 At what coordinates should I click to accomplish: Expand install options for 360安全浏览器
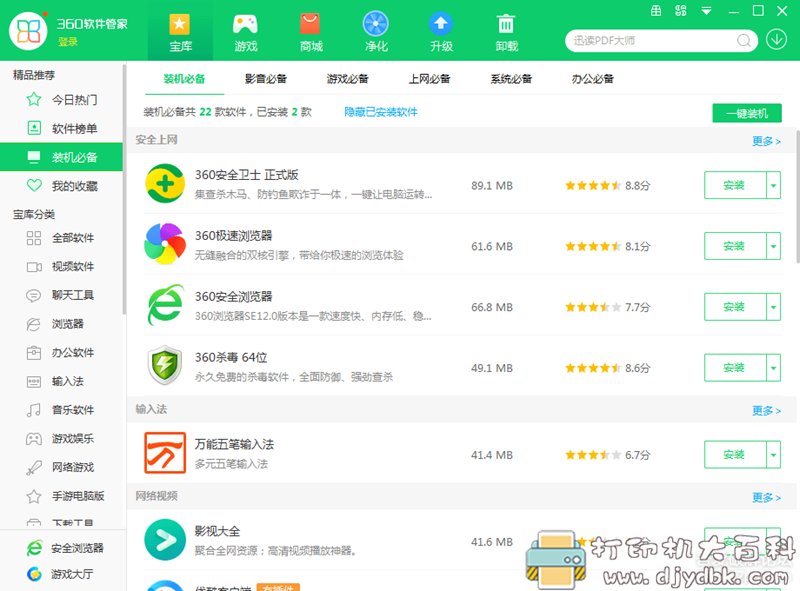(x=773, y=307)
